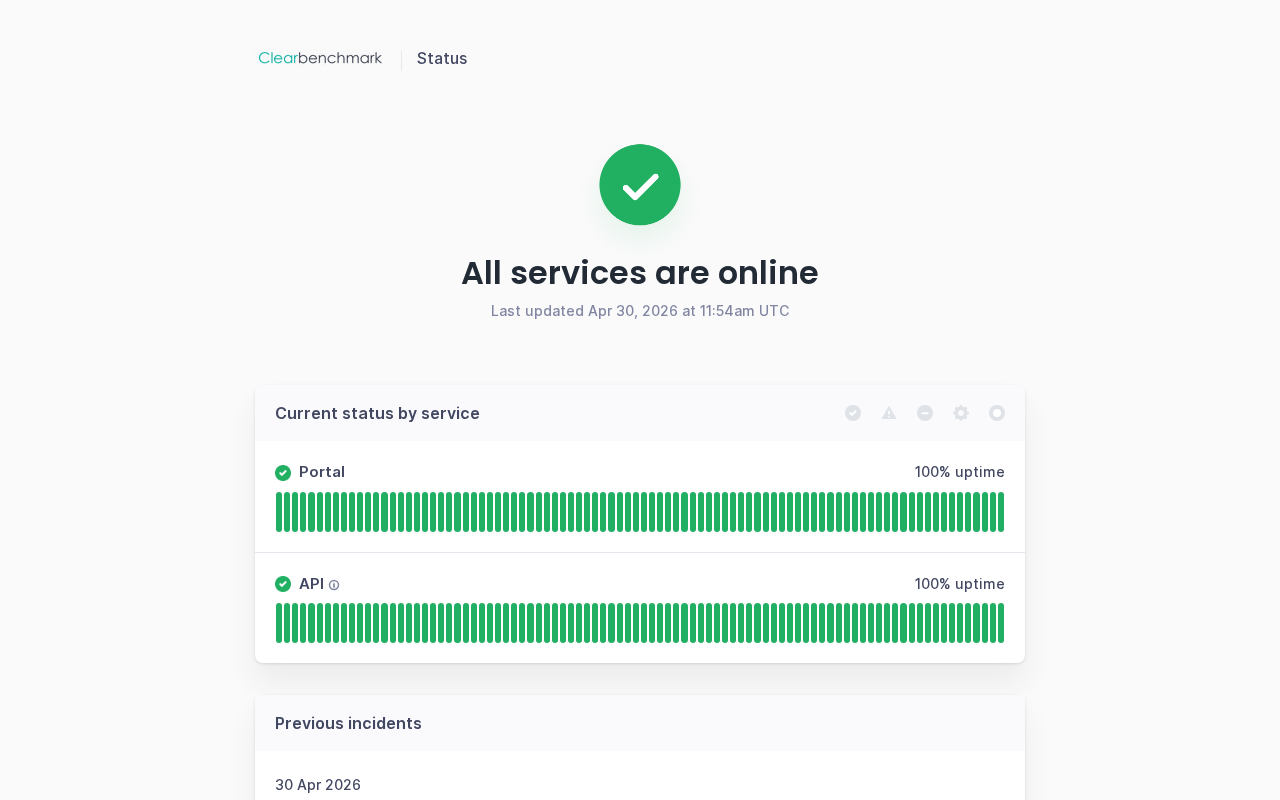1280x800 pixels.
Task: Open the Status header link
Action: click(442, 58)
